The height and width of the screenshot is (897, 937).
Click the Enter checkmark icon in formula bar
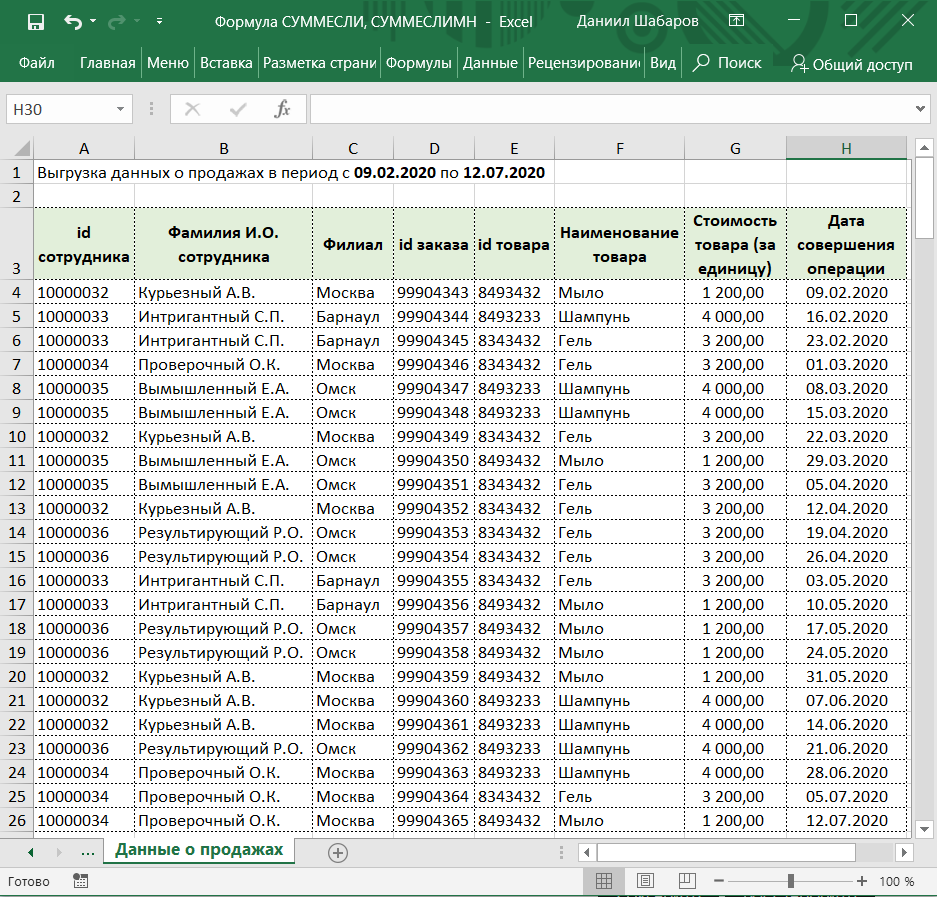238,109
